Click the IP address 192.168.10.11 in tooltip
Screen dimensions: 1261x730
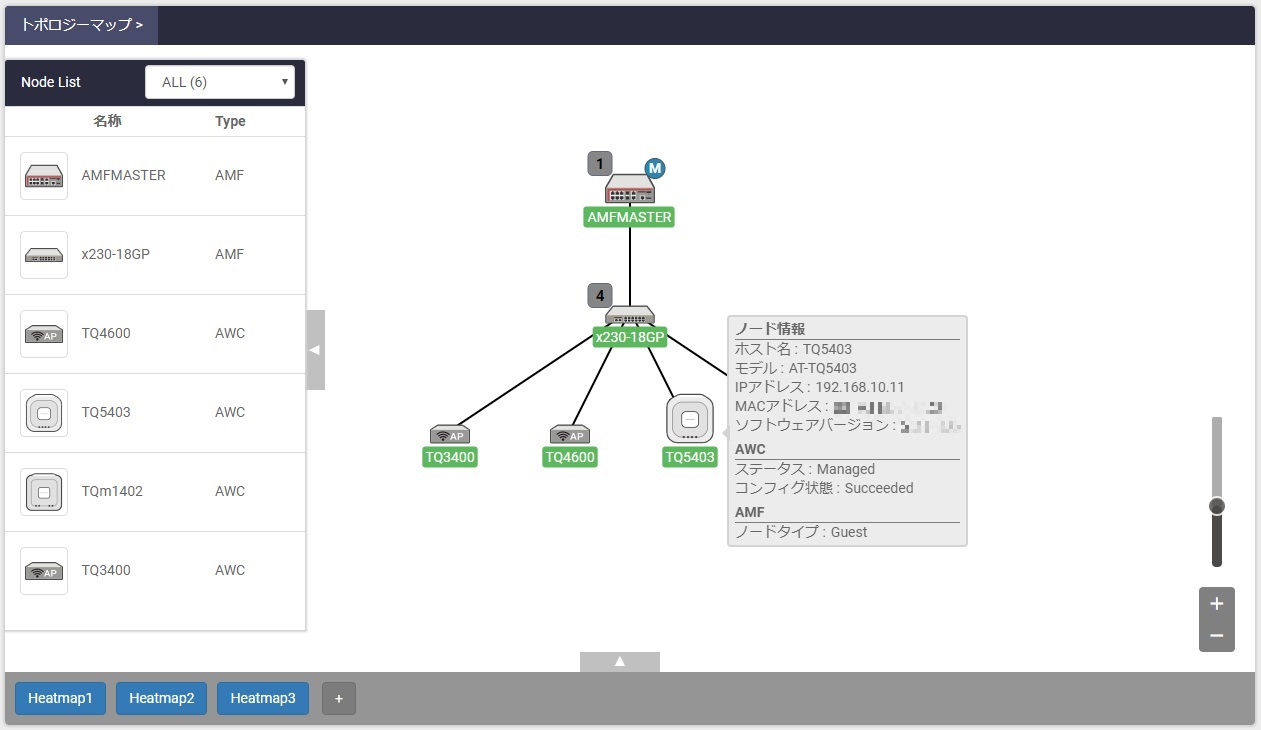coord(860,387)
